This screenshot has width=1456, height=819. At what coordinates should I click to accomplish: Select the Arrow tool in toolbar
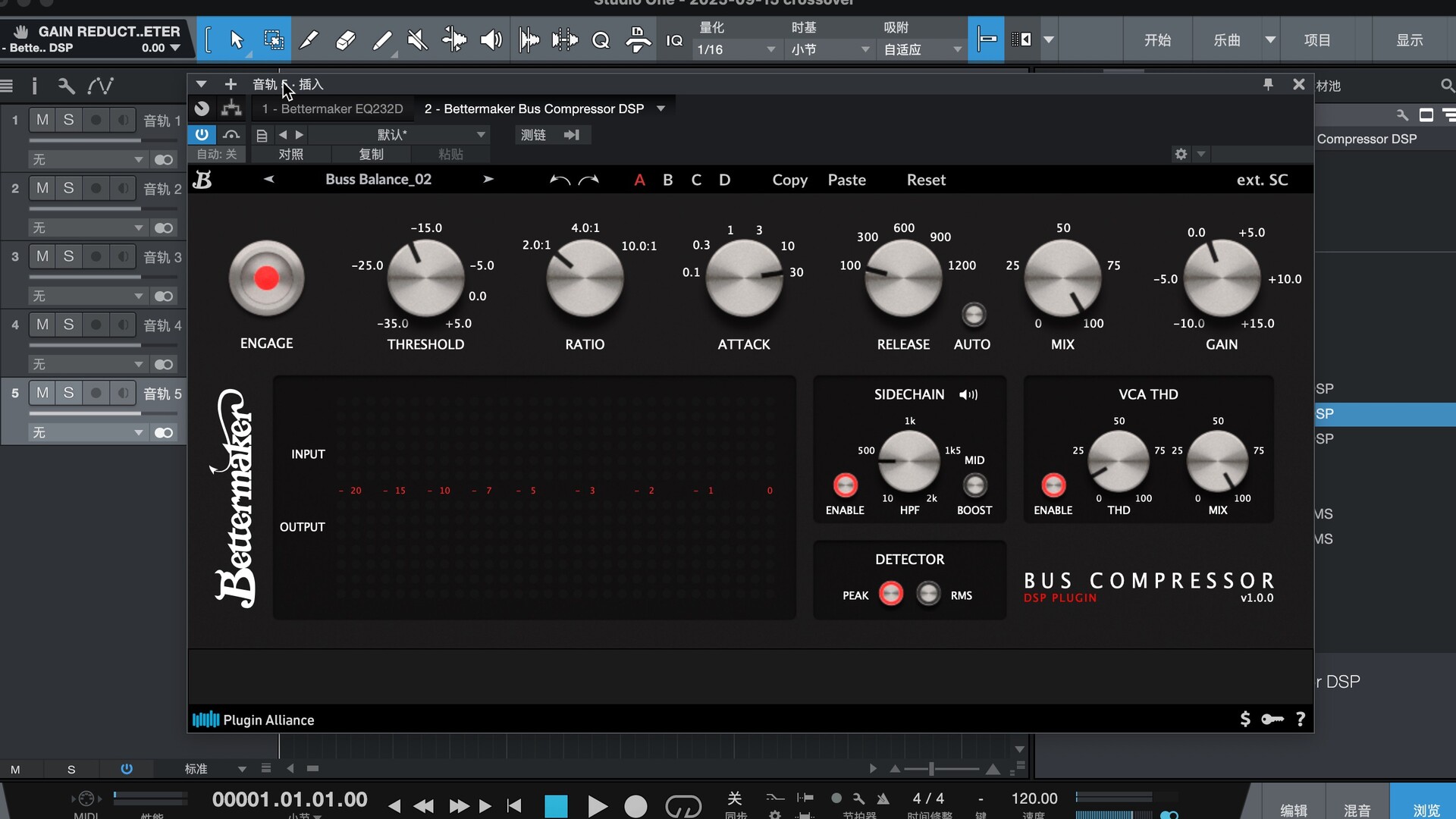(236, 39)
